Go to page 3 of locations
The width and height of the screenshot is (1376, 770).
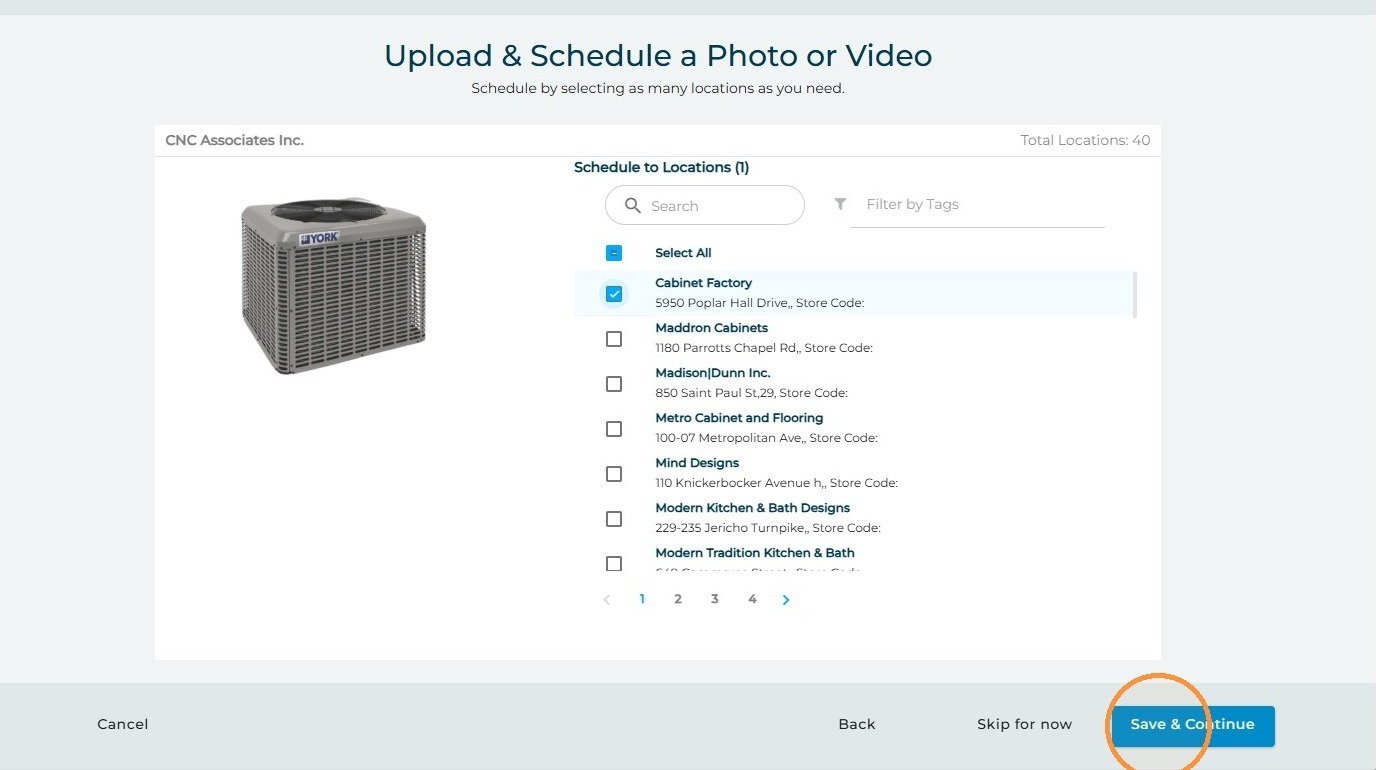(715, 599)
